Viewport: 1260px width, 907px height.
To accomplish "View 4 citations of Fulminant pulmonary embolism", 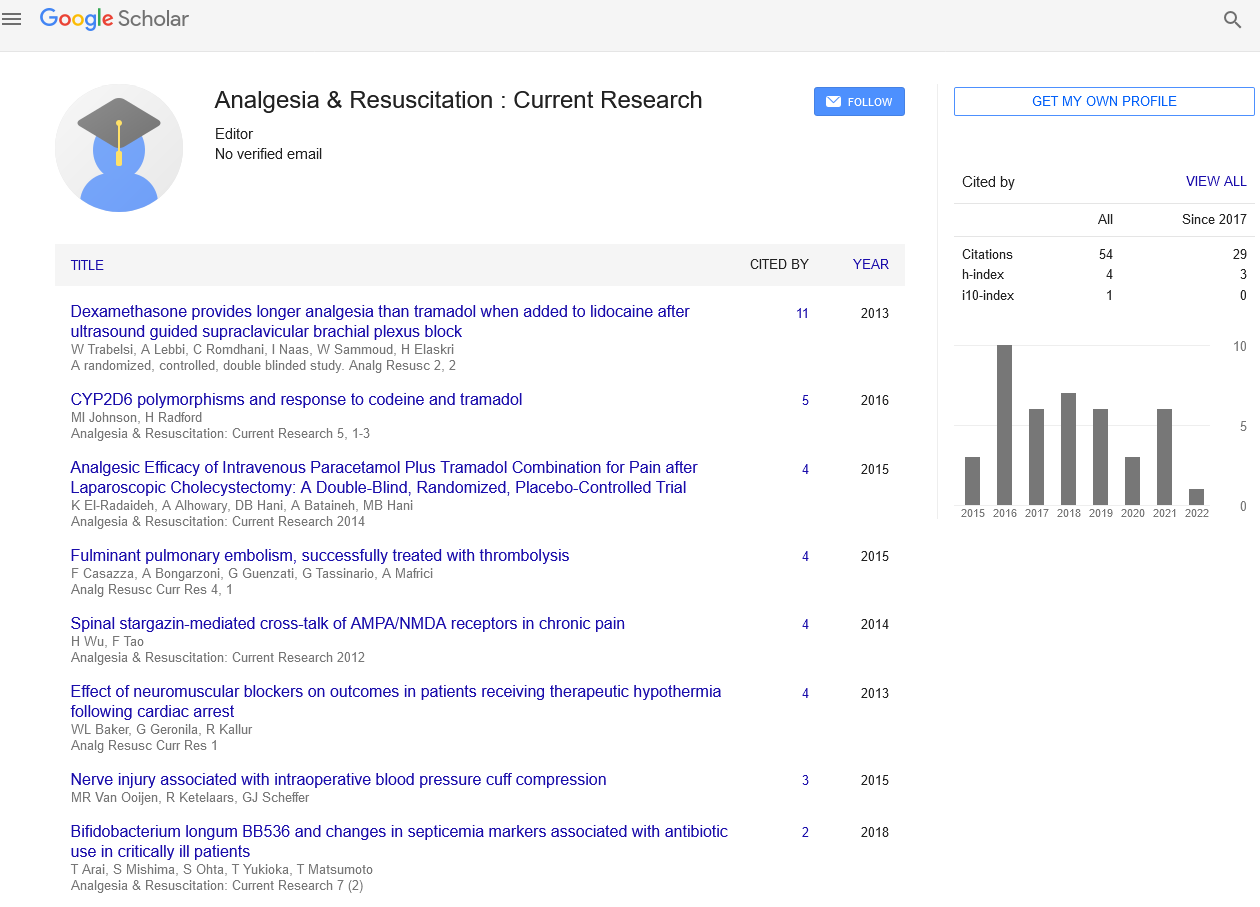I will (x=805, y=556).
